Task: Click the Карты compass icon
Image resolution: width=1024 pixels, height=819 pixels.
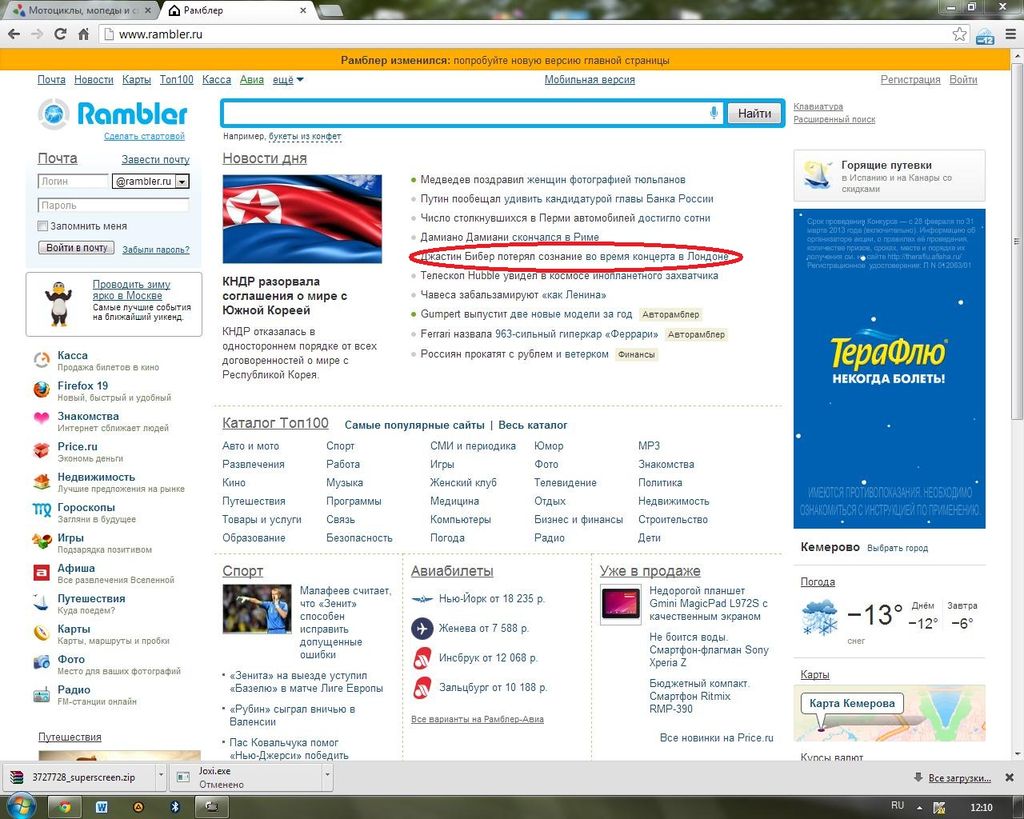Action: click(41, 633)
